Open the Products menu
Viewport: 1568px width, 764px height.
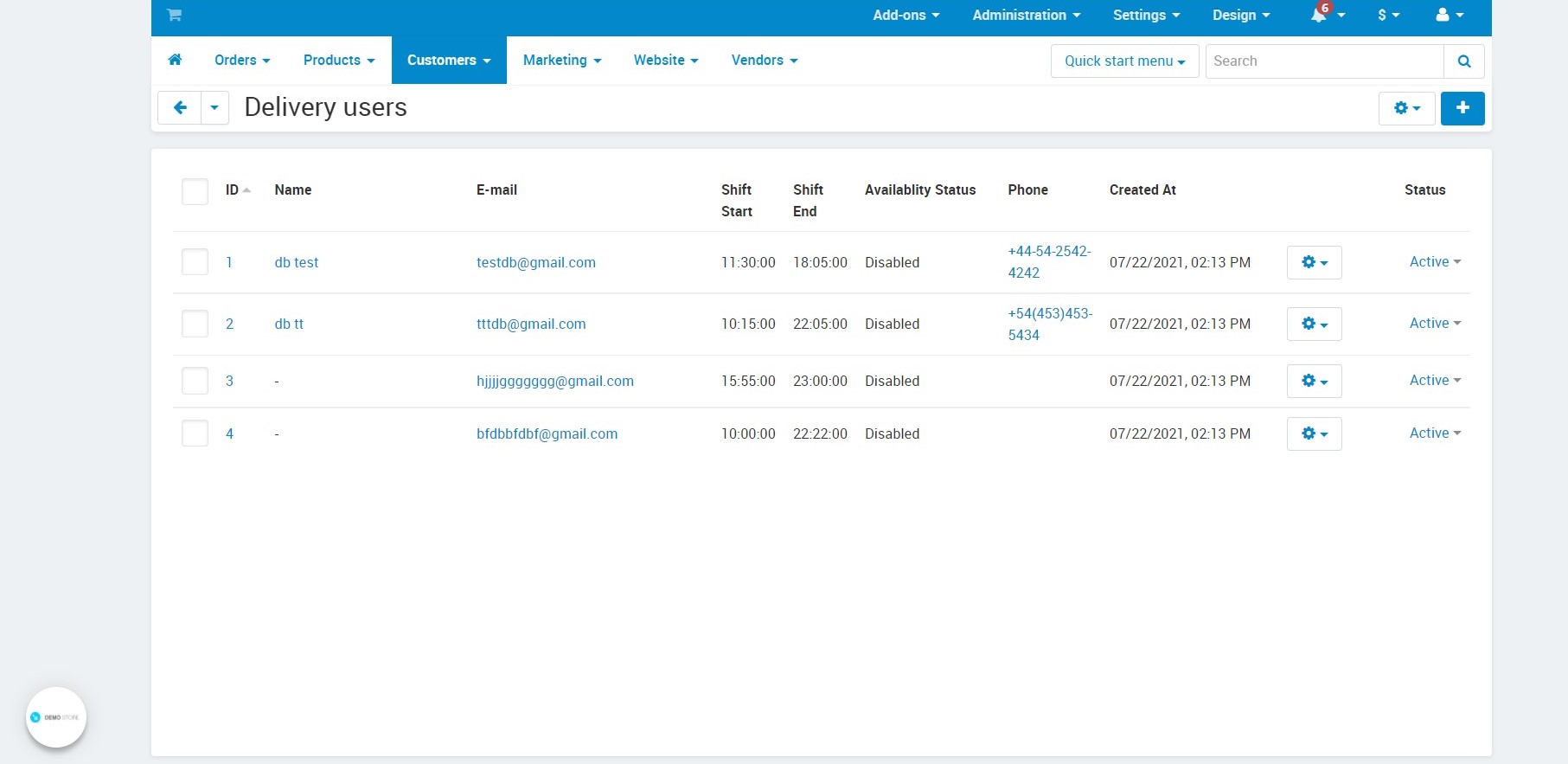339,60
